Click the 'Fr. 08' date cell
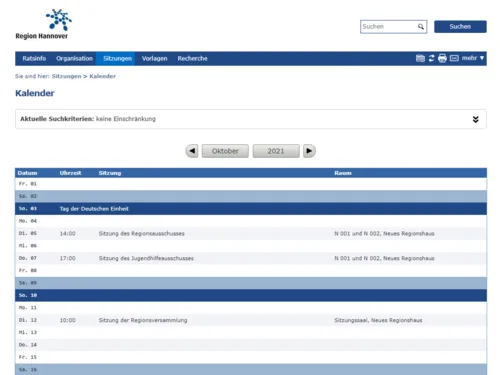This screenshot has height=375, width=500. [x=28, y=271]
